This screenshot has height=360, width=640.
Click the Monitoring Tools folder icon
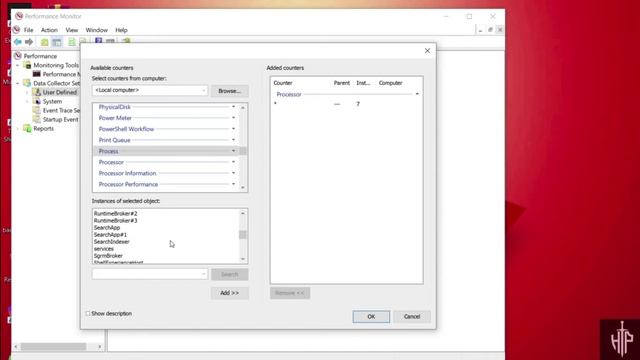(27, 65)
